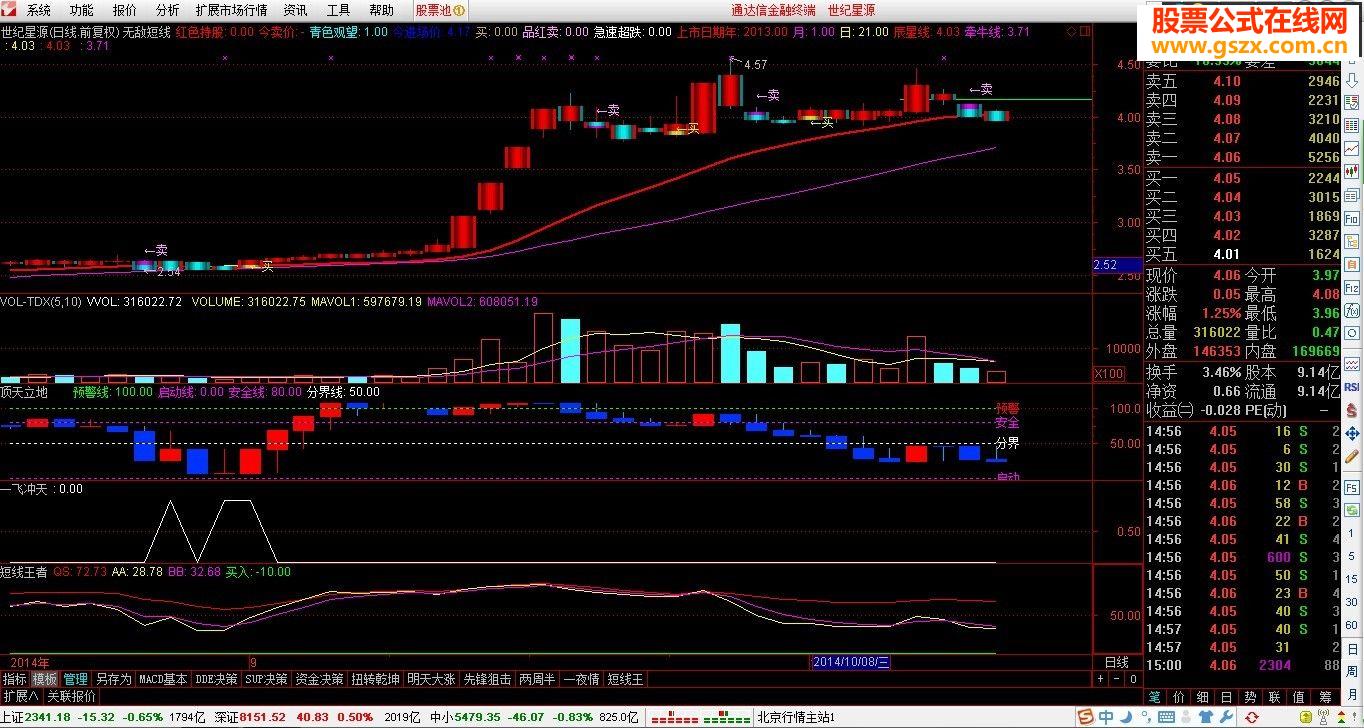The width and height of the screenshot is (1364, 728).
Task: Select the RSI indicator icon
Action: click(x=1351, y=389)
